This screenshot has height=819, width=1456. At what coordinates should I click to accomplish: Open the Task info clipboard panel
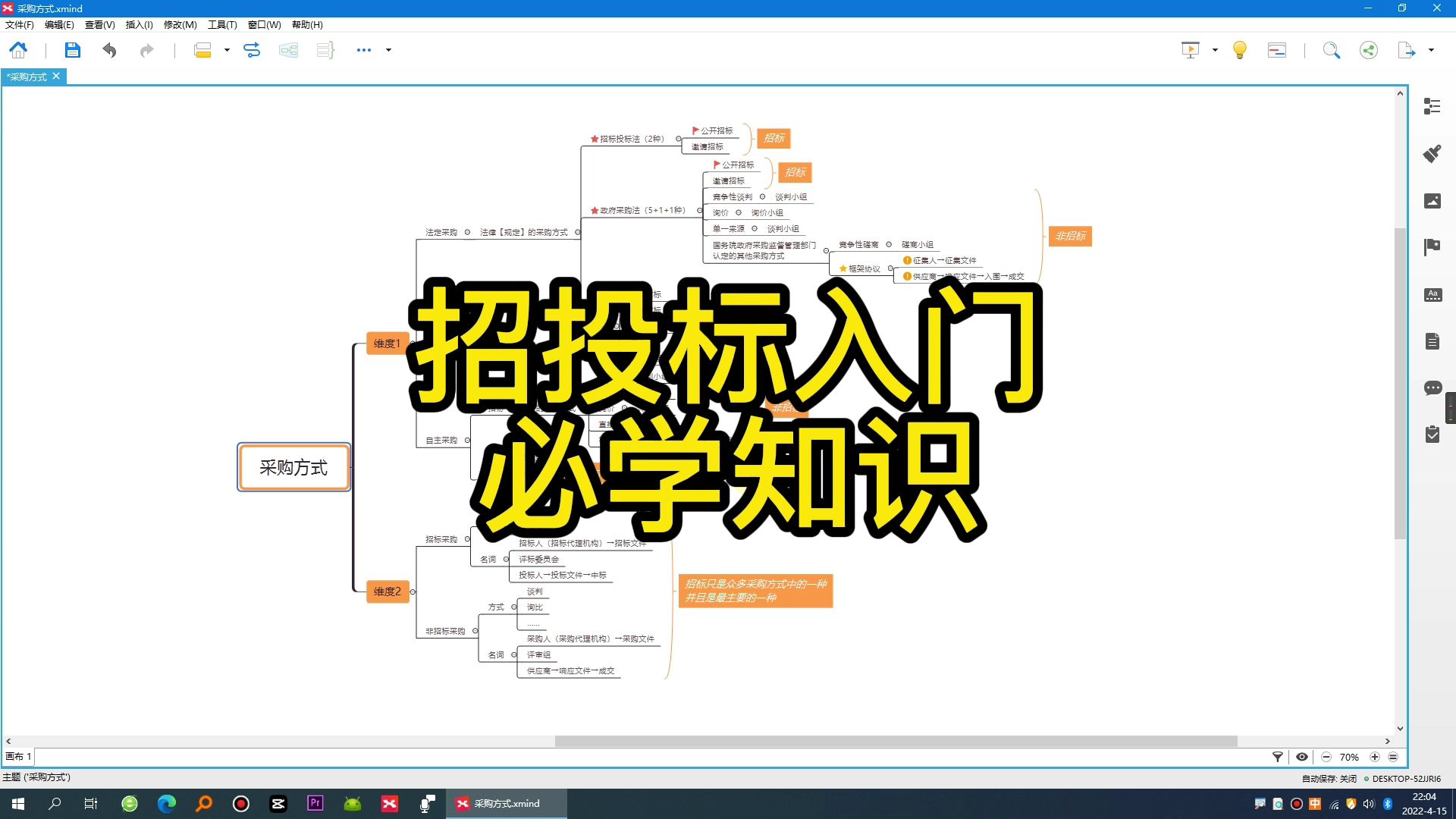(x=1432, y=435)
